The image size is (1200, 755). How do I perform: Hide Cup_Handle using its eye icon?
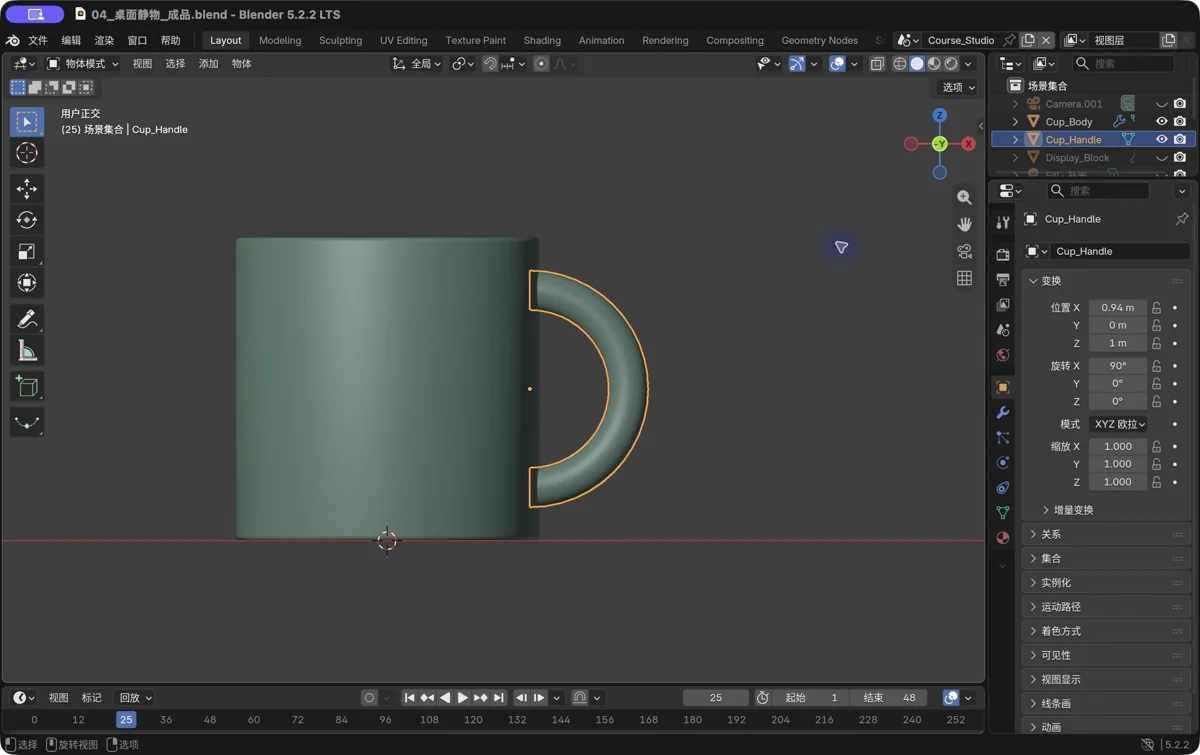click(1161, 140)
